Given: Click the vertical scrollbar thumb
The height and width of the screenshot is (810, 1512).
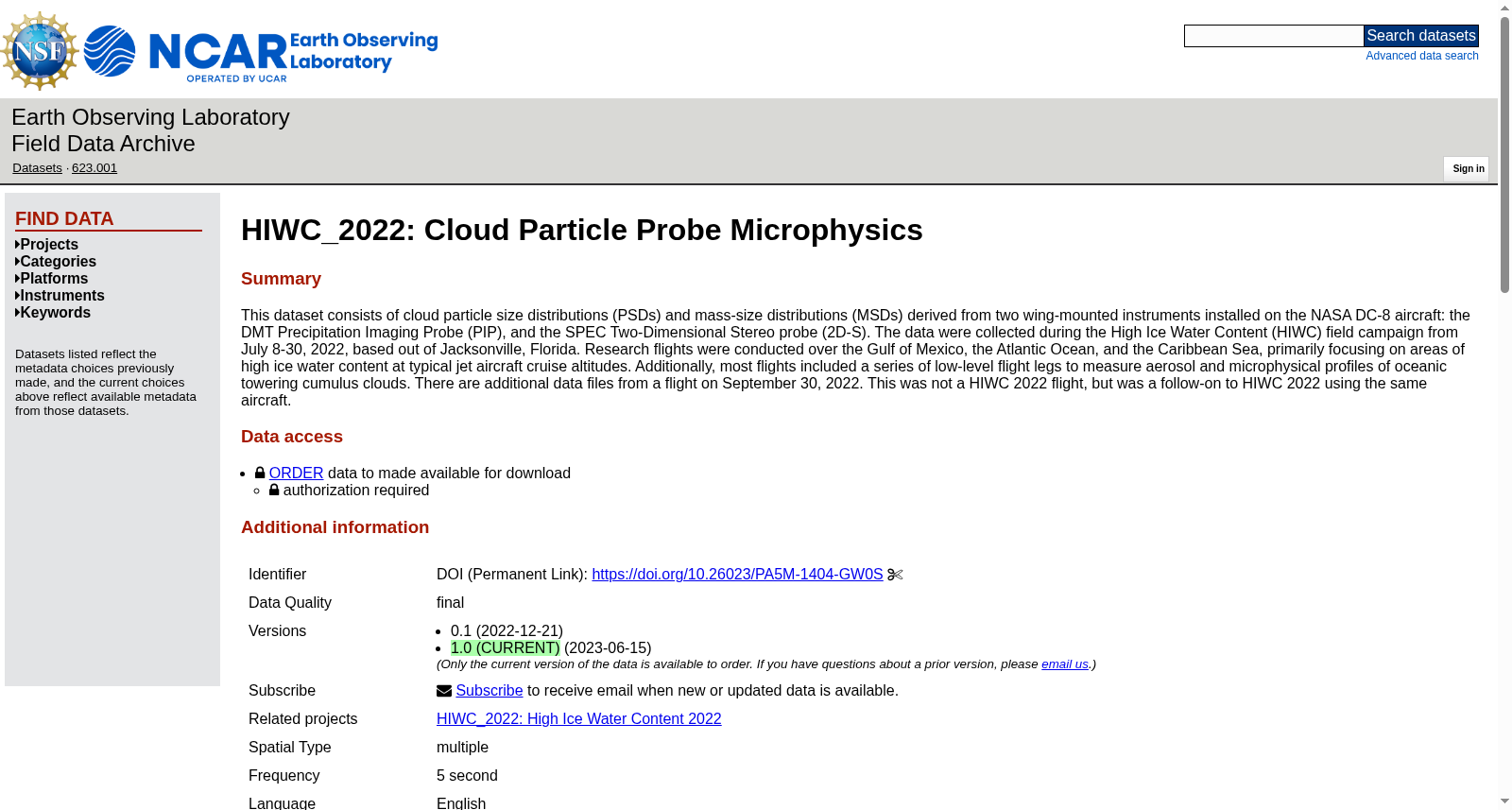Looking at the screenshot, I should (1504, 154).
